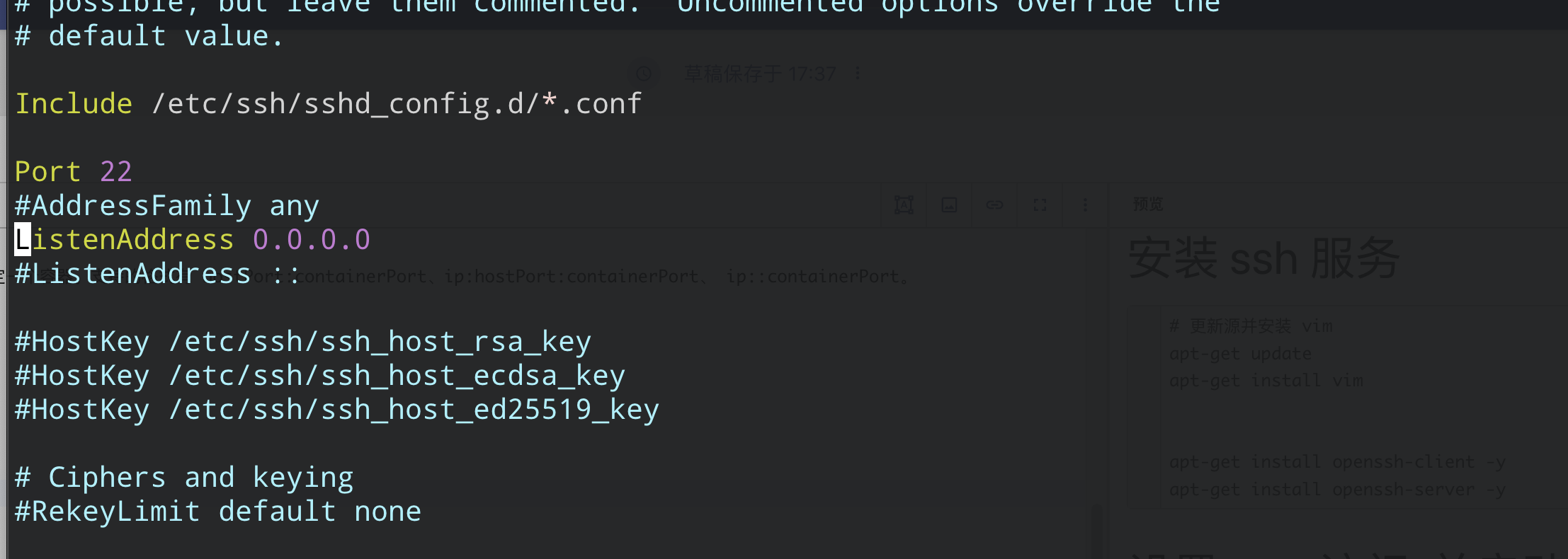
Task: Place cursor on #AddressFamily any line
Action: (167, 206)
